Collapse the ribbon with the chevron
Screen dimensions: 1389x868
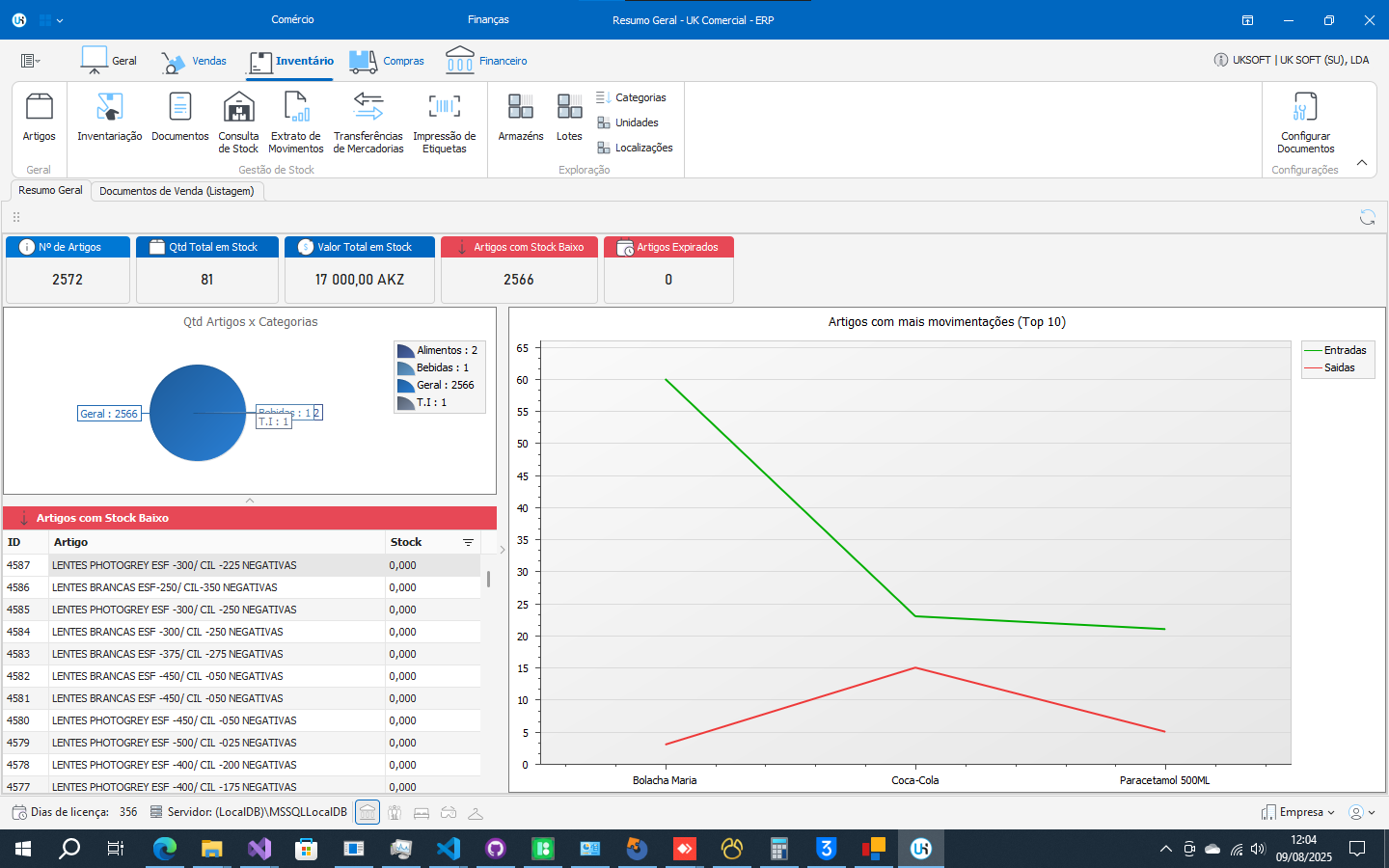coord(1362,163)
